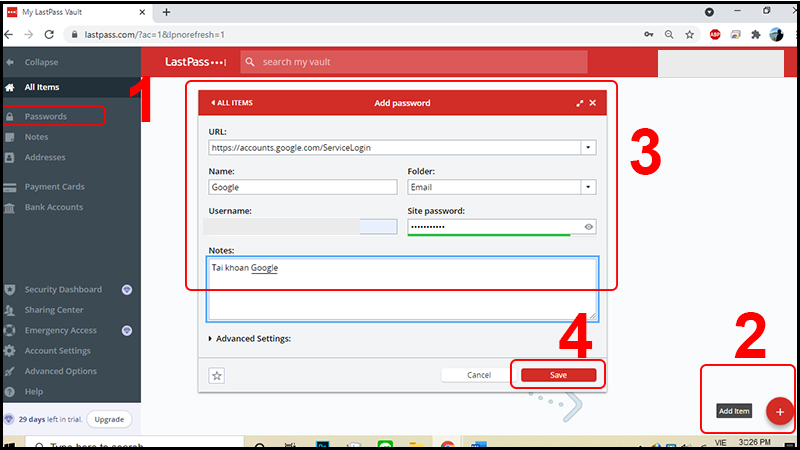This screenshot has height=450, width=800.
Task: Close the Add password dialog
Action: (593, 103)
